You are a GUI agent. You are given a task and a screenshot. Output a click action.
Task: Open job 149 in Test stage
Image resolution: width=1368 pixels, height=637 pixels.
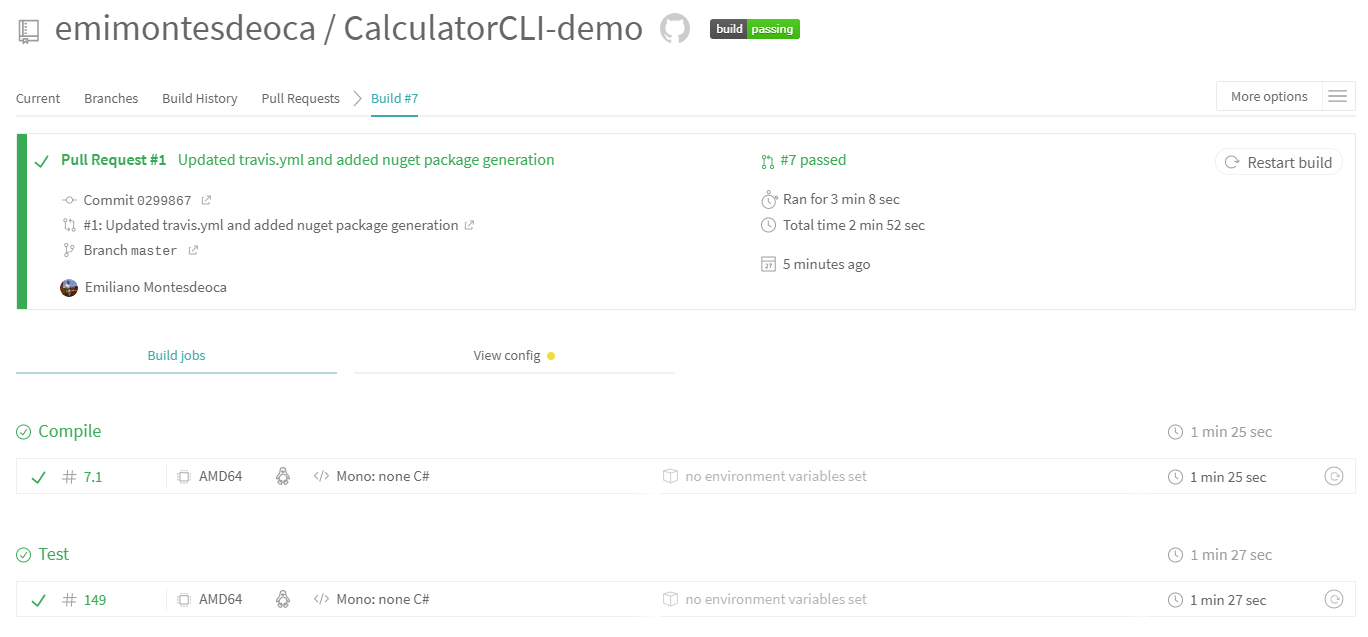(x=95, y=600)
